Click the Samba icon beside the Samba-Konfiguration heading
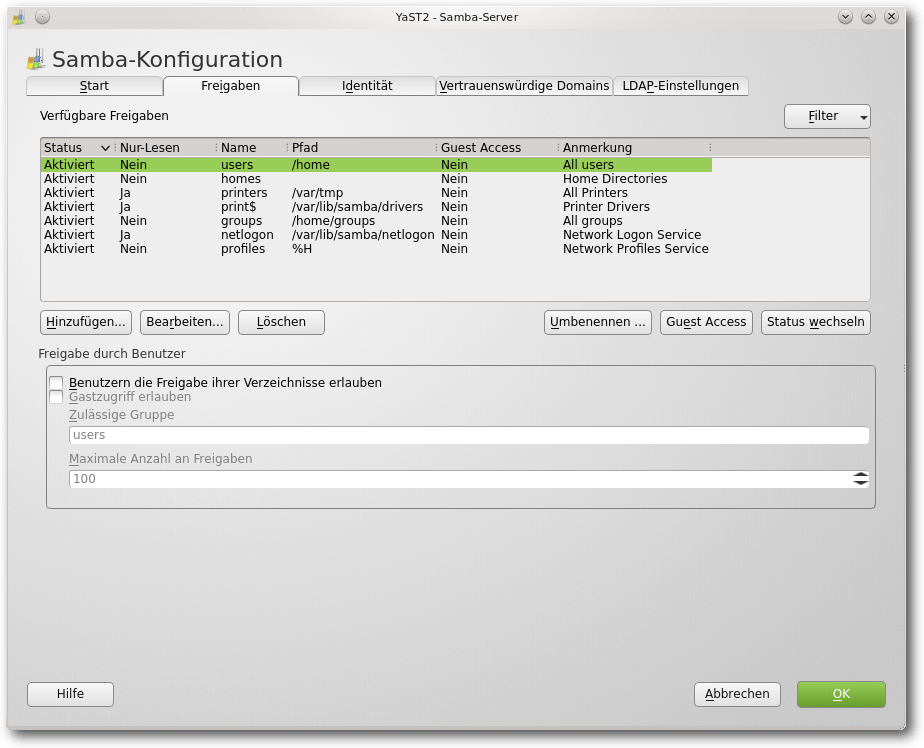The width and height of the screenshot is (924, 748). click(36, 60)
